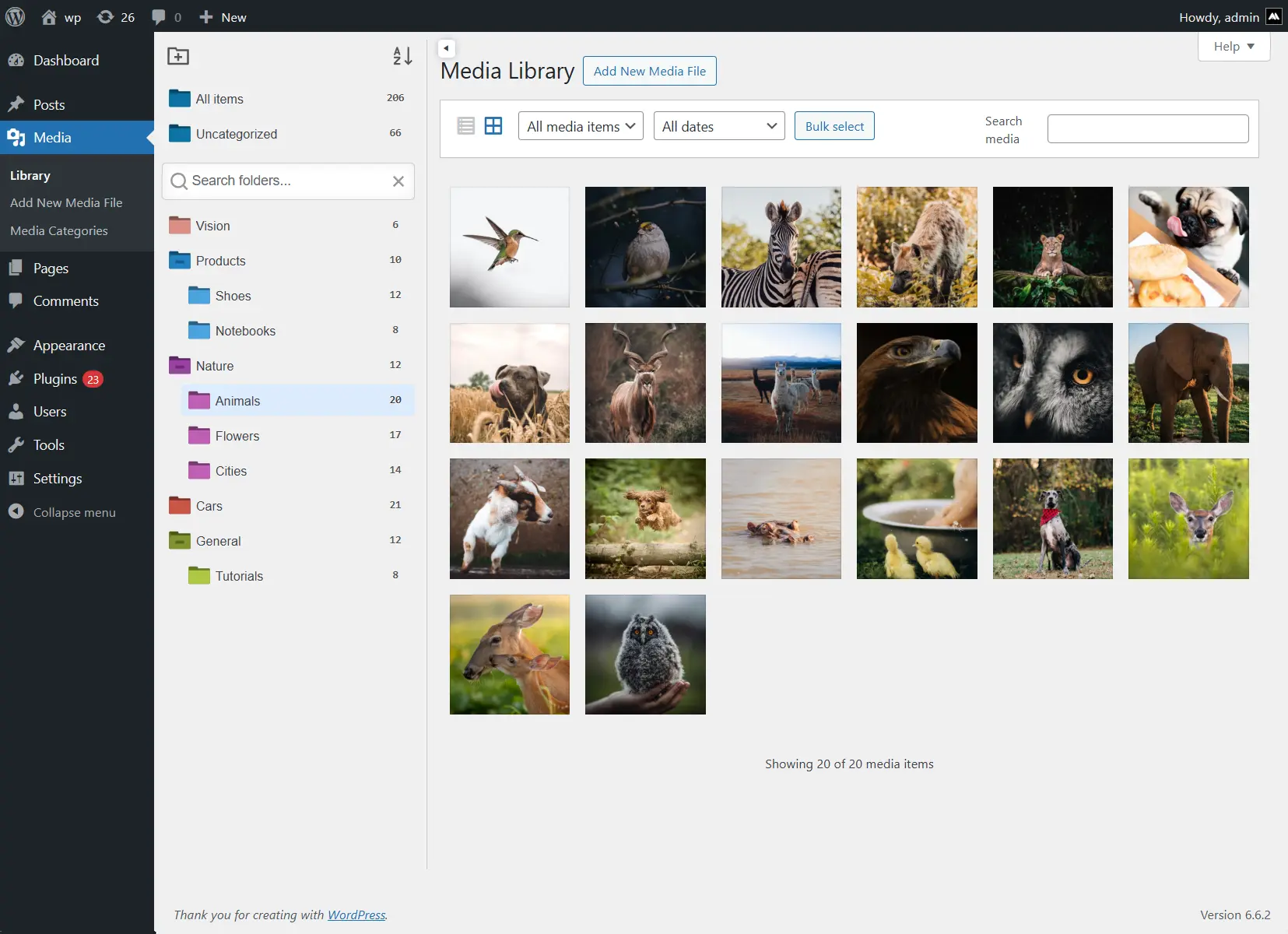The height and width of the screenshot is (934, 1288).
Task: Click the comments bubble icon in admin bar
Action: point(159,16)
